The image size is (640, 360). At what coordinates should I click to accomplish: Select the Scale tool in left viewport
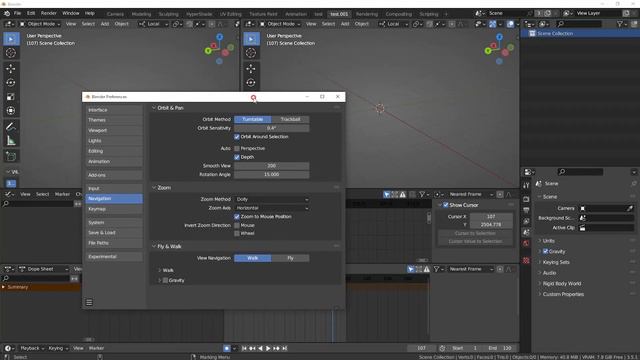(x=11, y=97)
